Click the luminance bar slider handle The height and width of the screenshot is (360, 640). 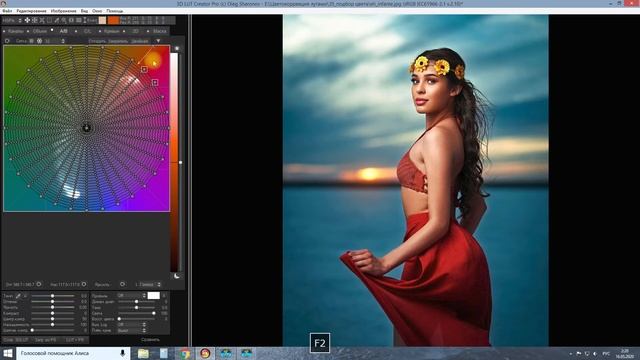(180, 162)
